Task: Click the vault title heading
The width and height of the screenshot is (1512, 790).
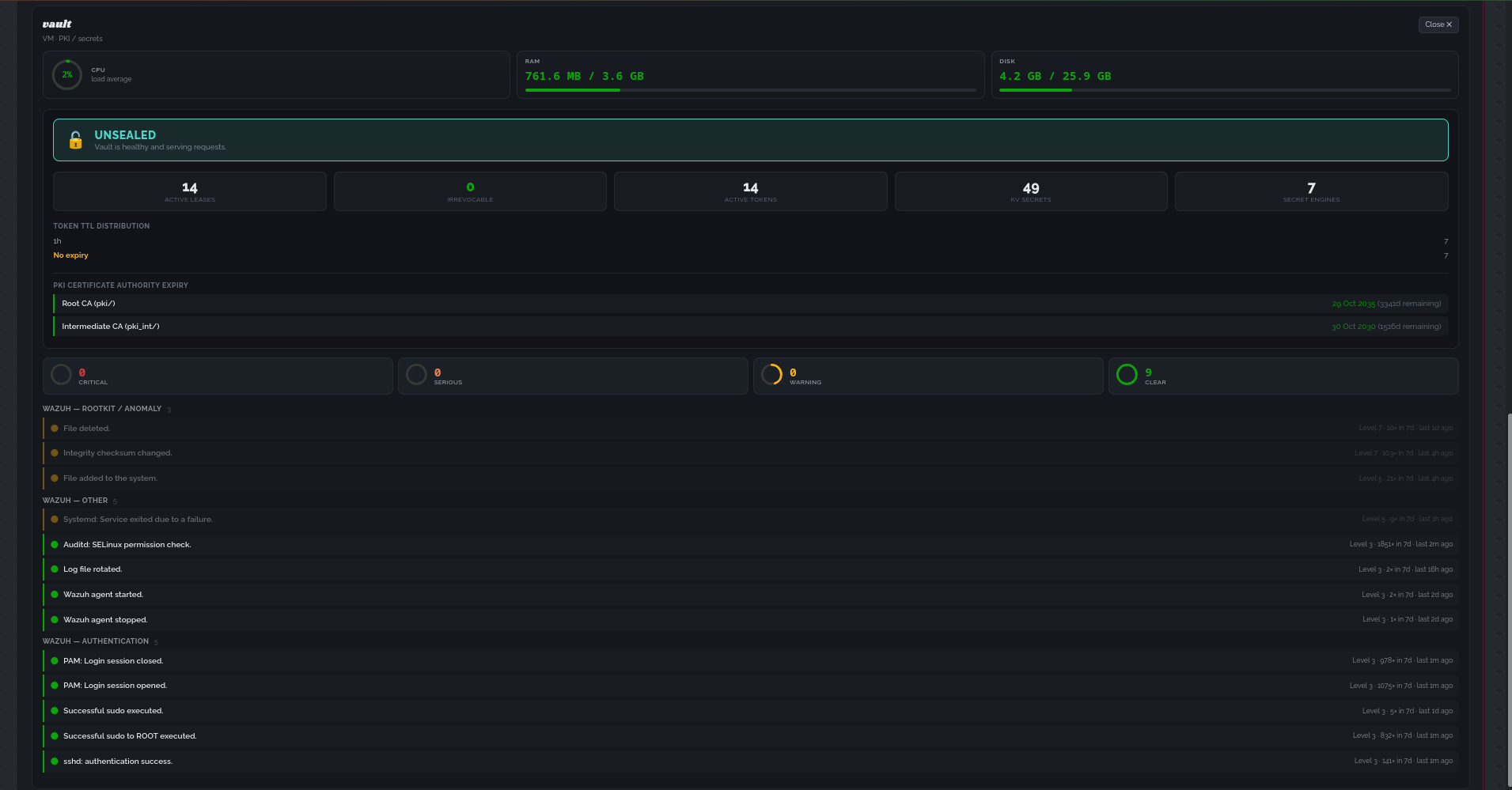Action: (x=57, y=25)
